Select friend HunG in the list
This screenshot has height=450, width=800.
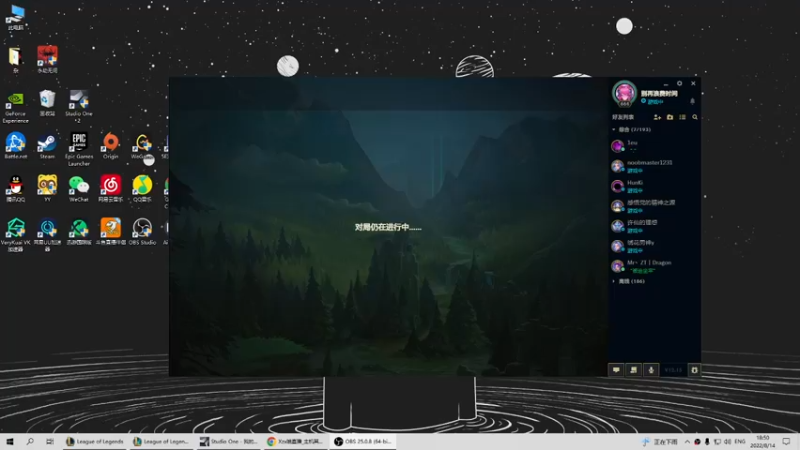point(655,186)
